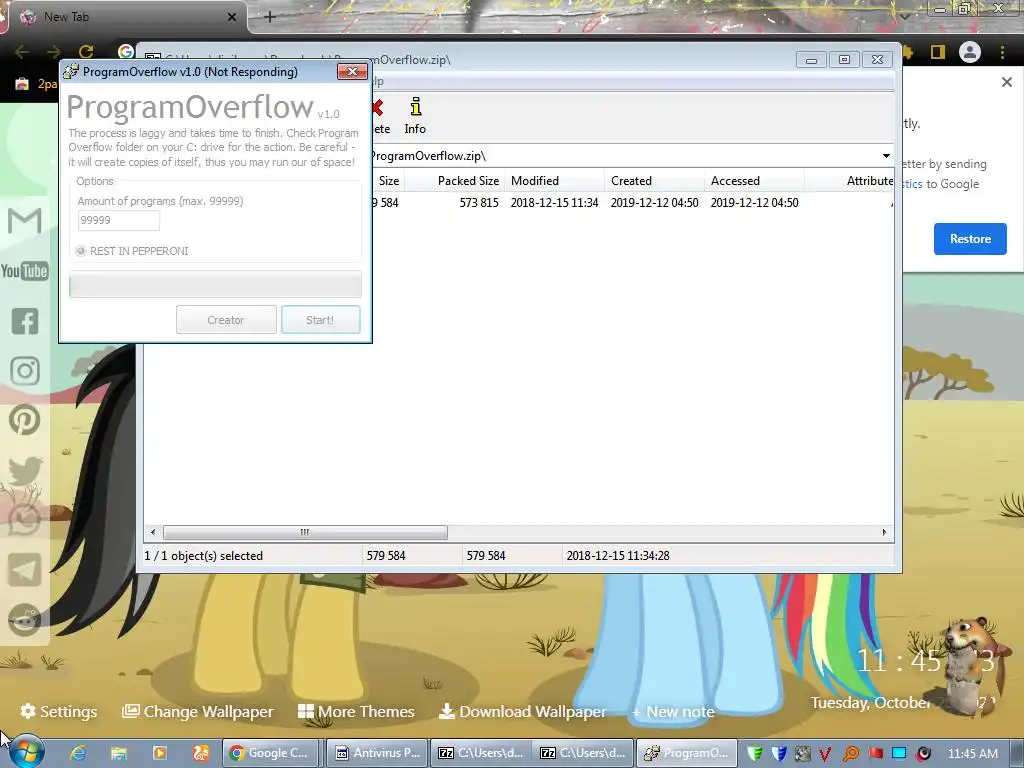Click left arrow of 7-Zip scrollbar

(x=153, y=532)
